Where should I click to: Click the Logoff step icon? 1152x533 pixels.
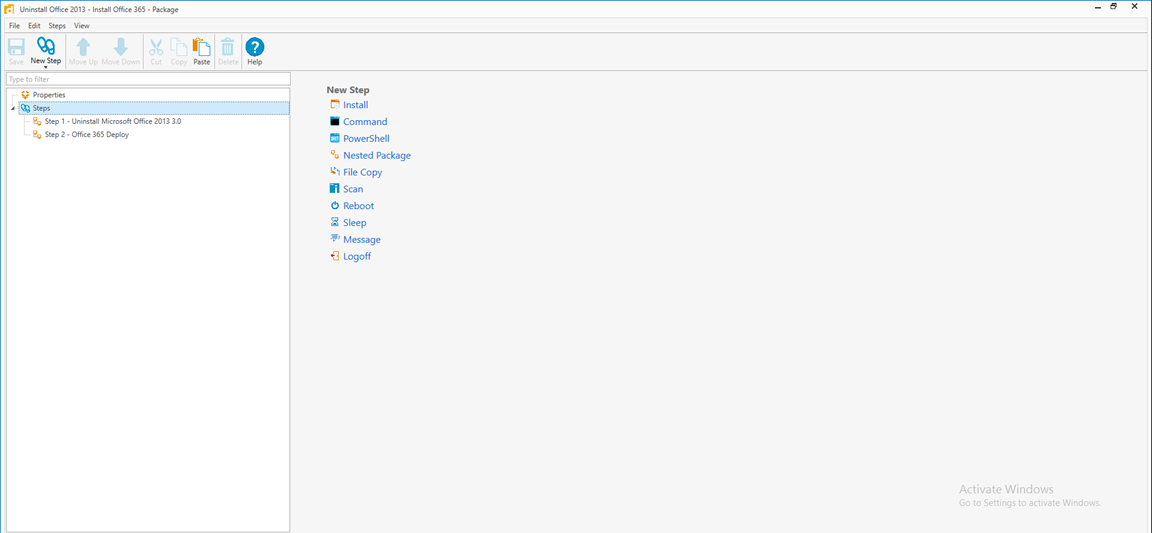(x=335, y=257)
